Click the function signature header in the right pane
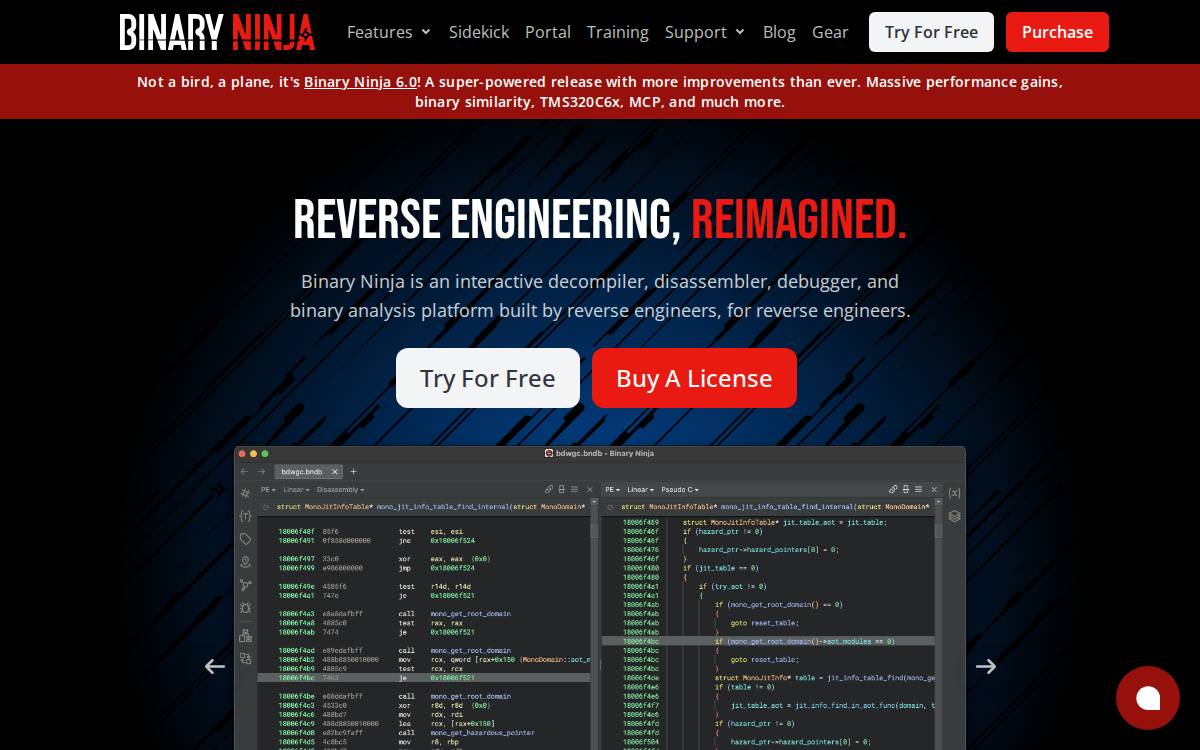Viewport: 1200px width, 750px height. [777, 506]
